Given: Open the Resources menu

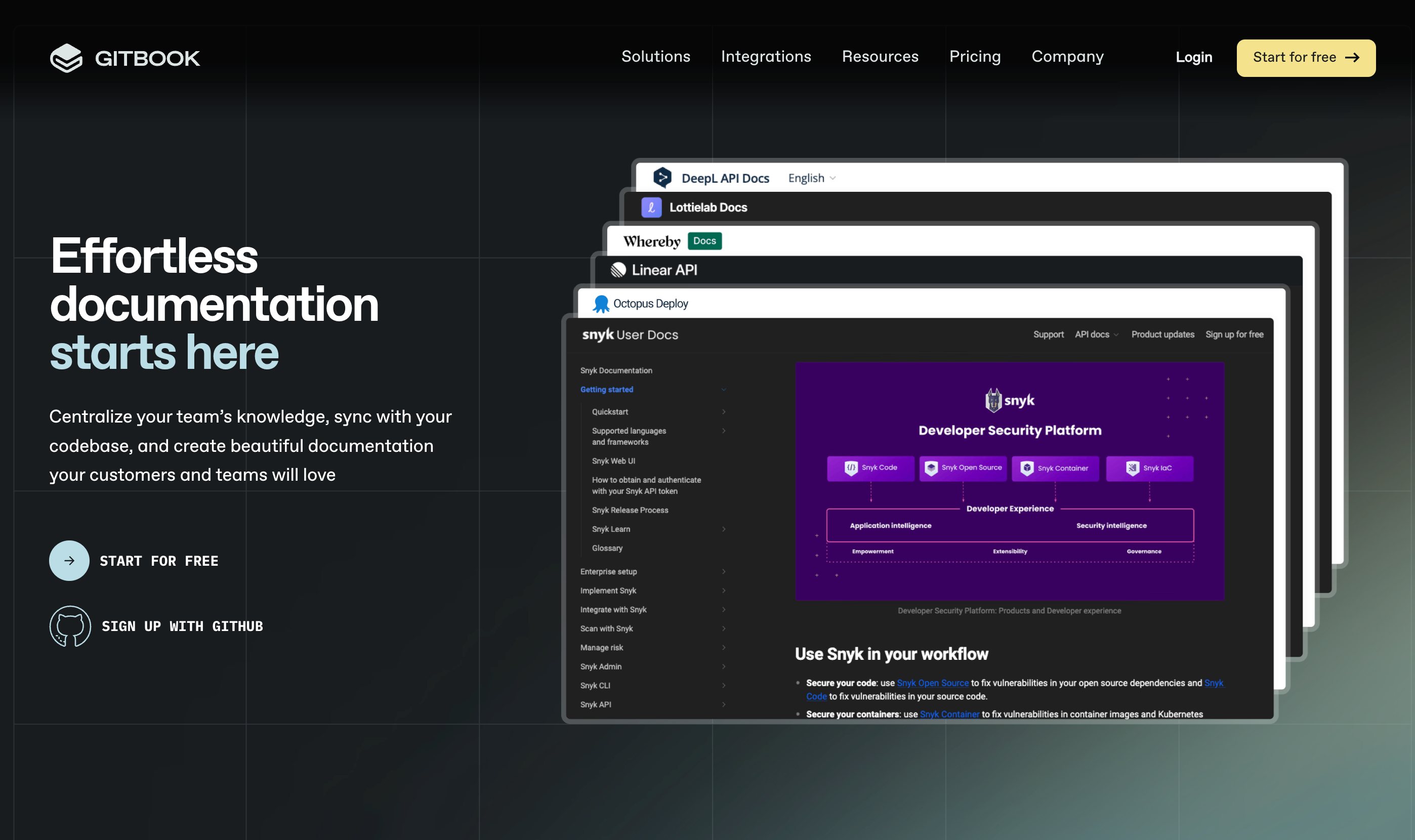Looking at the screenshot, I should coord(880,57).
